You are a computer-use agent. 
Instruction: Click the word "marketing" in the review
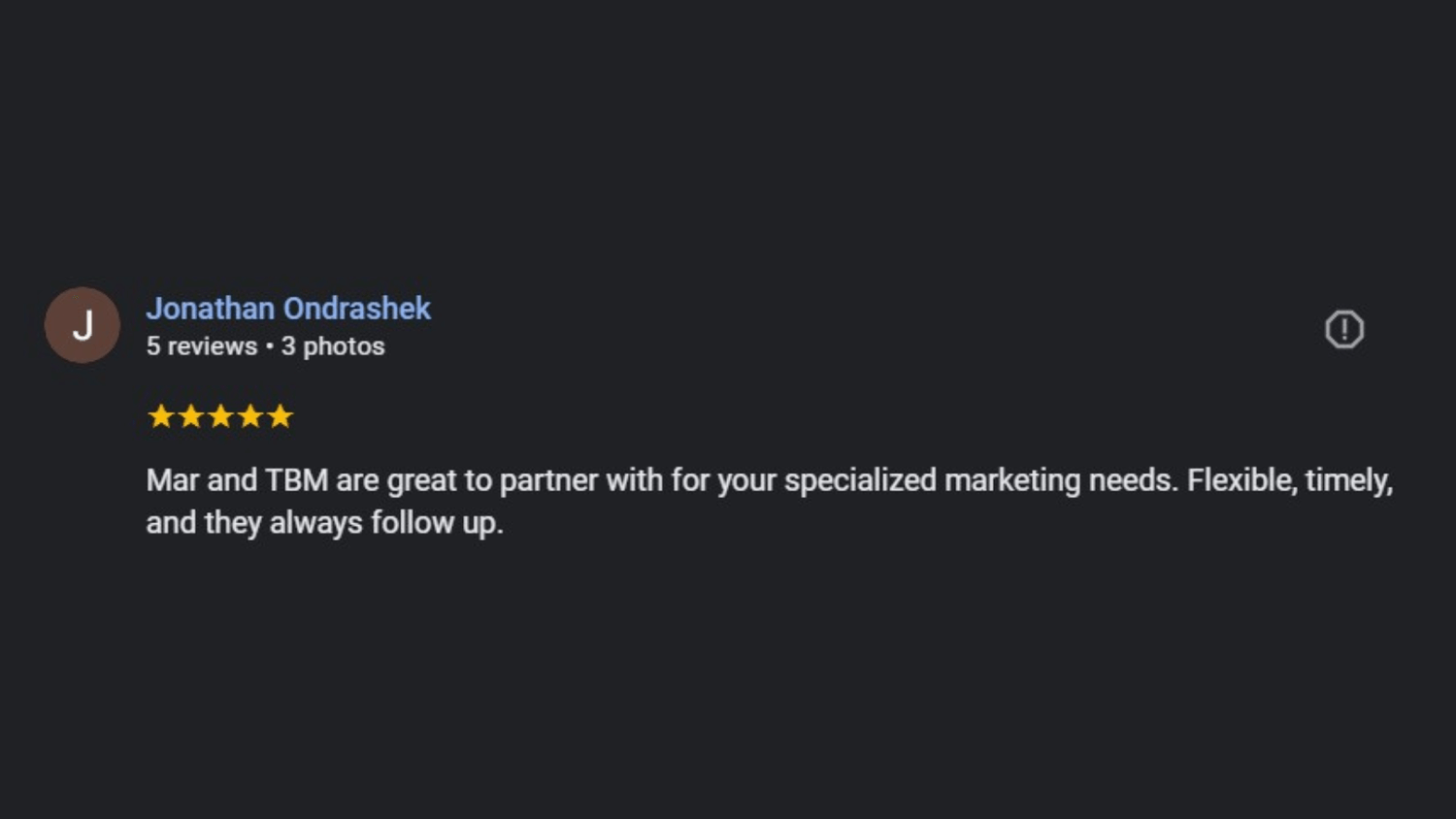(x=1011, y=480)
